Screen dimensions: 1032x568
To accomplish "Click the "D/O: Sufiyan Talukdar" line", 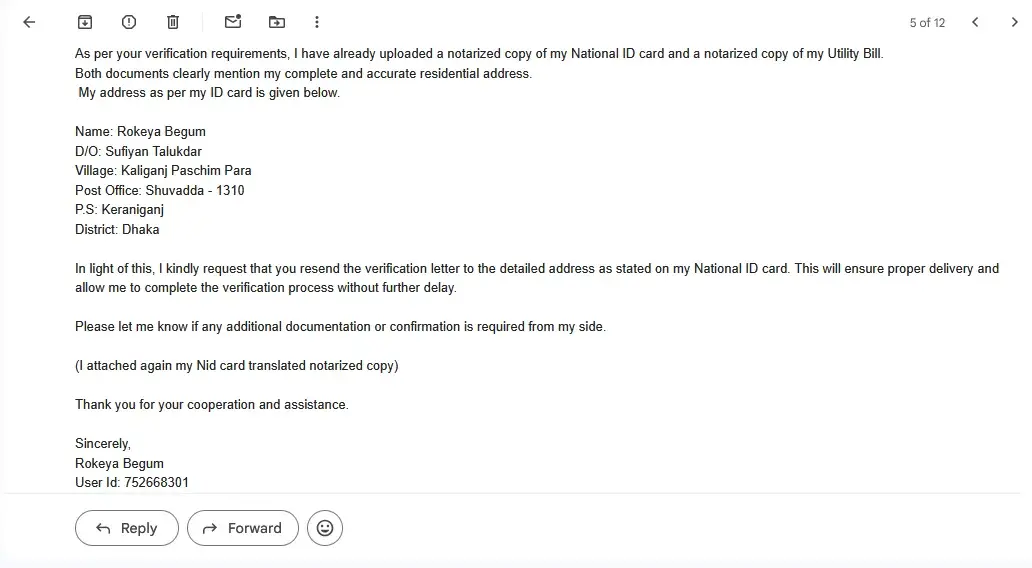I will 138,151.
